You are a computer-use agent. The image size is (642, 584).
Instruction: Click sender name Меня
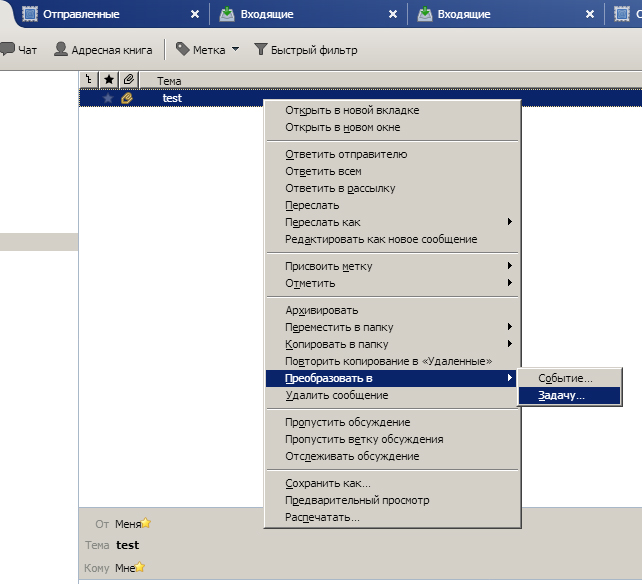(x=128, y=524)
